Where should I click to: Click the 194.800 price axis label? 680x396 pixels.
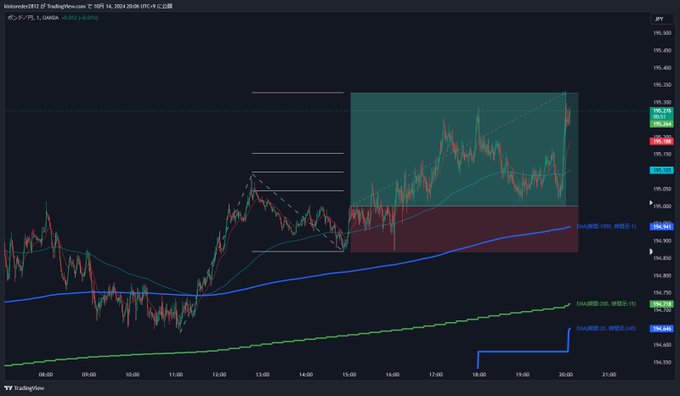coord(662,275)
